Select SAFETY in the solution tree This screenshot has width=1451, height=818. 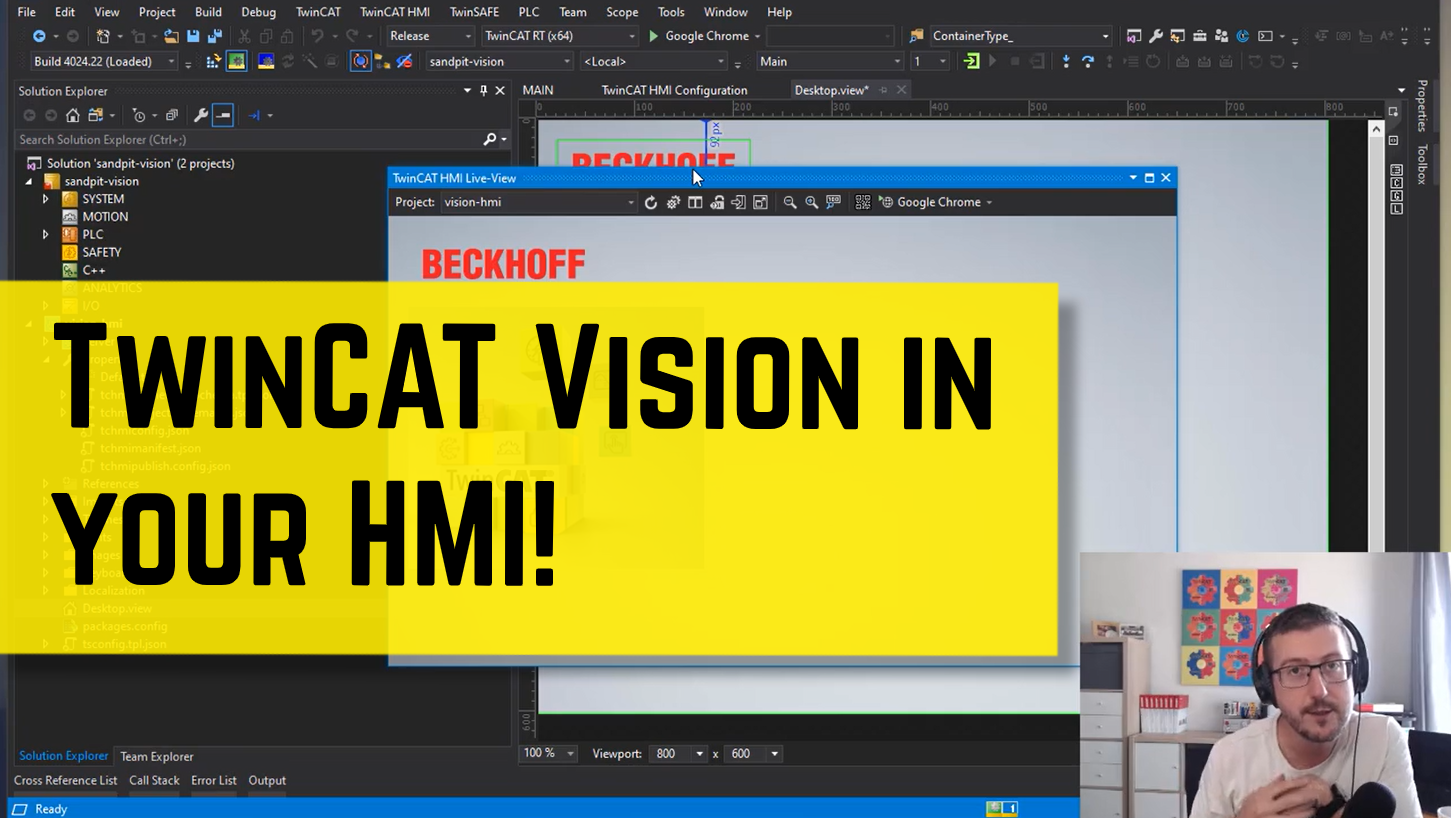click(102, 253)
